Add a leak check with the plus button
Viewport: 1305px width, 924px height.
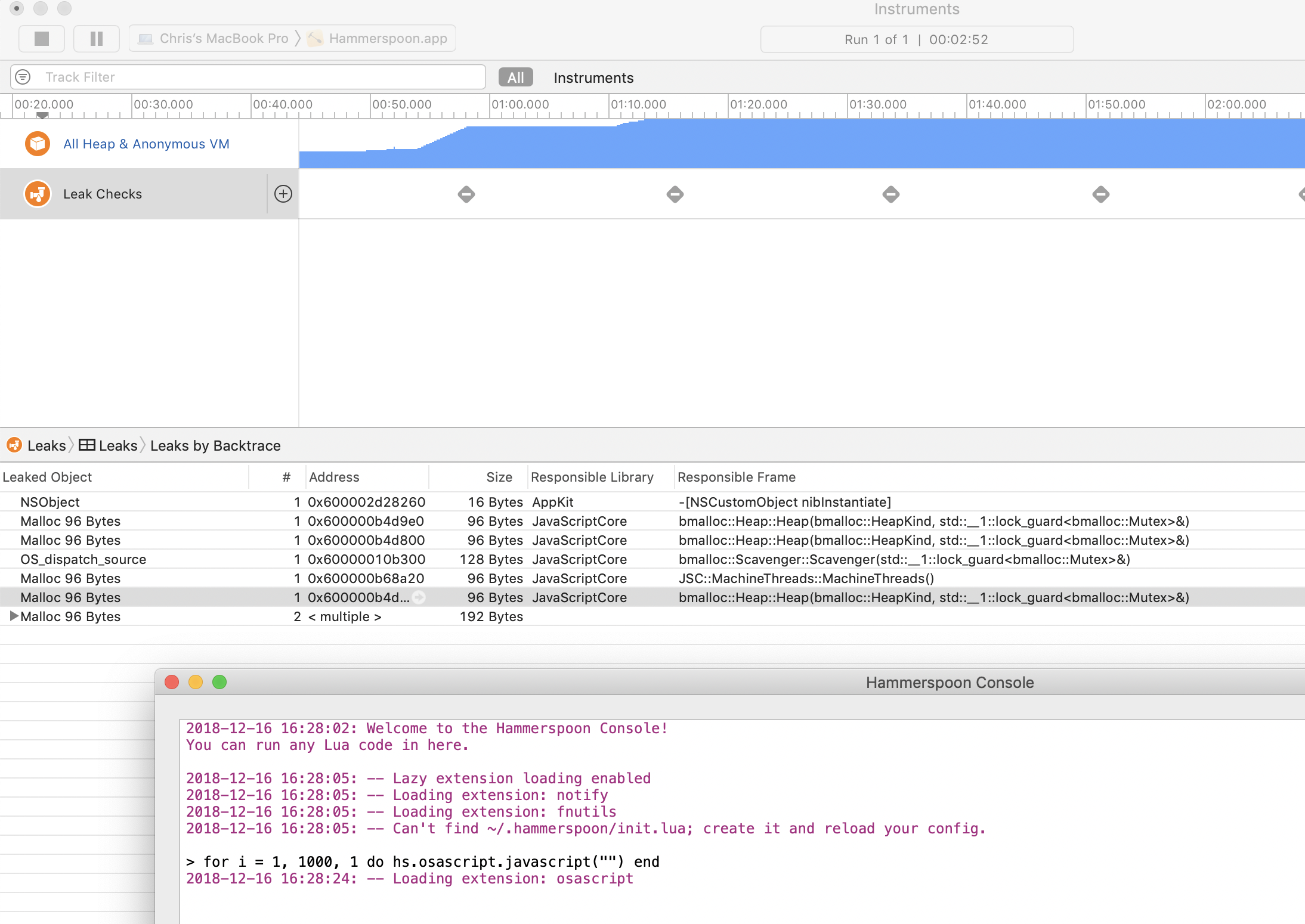point(283,193)
